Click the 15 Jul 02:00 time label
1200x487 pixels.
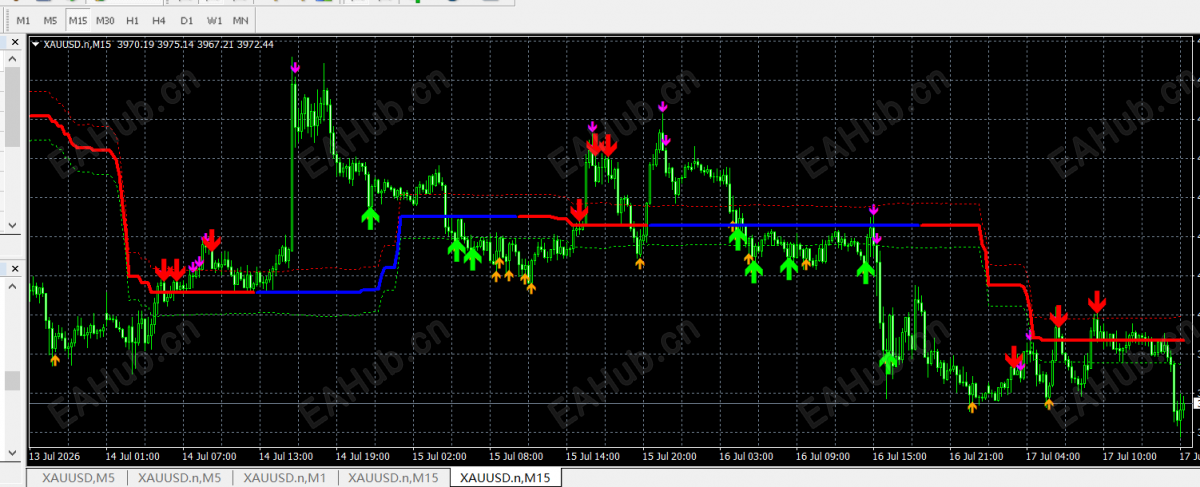(x=440, y=456)
